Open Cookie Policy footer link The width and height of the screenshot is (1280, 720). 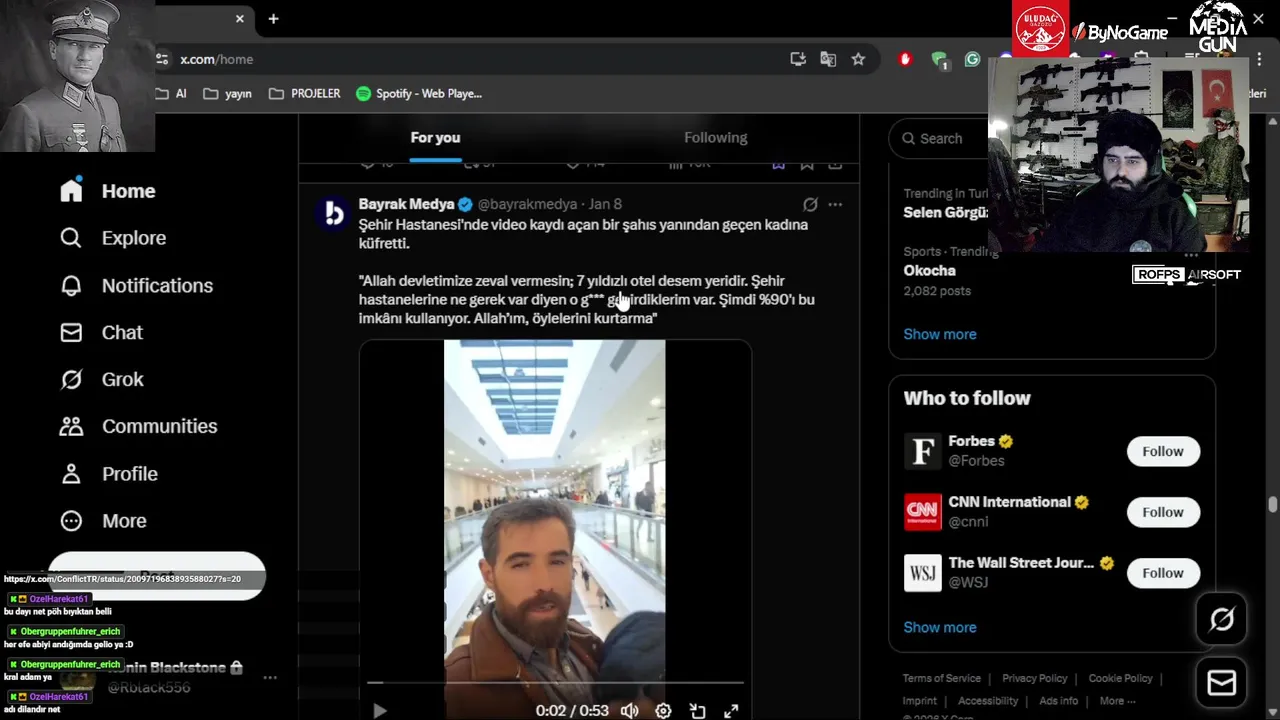click(1121, 678)
